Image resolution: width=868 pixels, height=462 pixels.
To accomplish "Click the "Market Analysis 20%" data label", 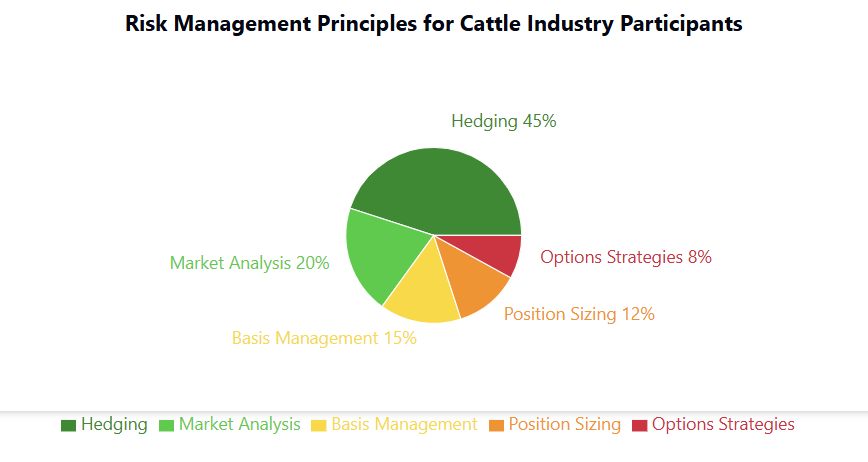I will pyautogui.click(x=249, y=263).
